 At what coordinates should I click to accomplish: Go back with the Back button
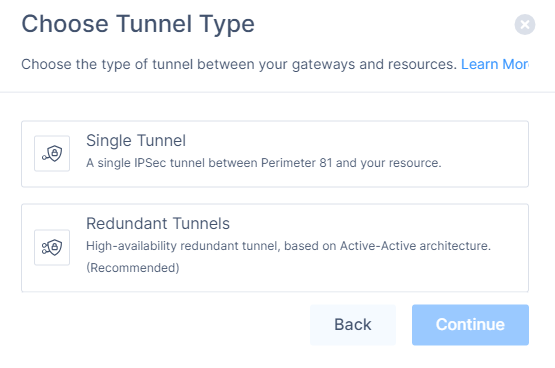click(x=353, y=324)
